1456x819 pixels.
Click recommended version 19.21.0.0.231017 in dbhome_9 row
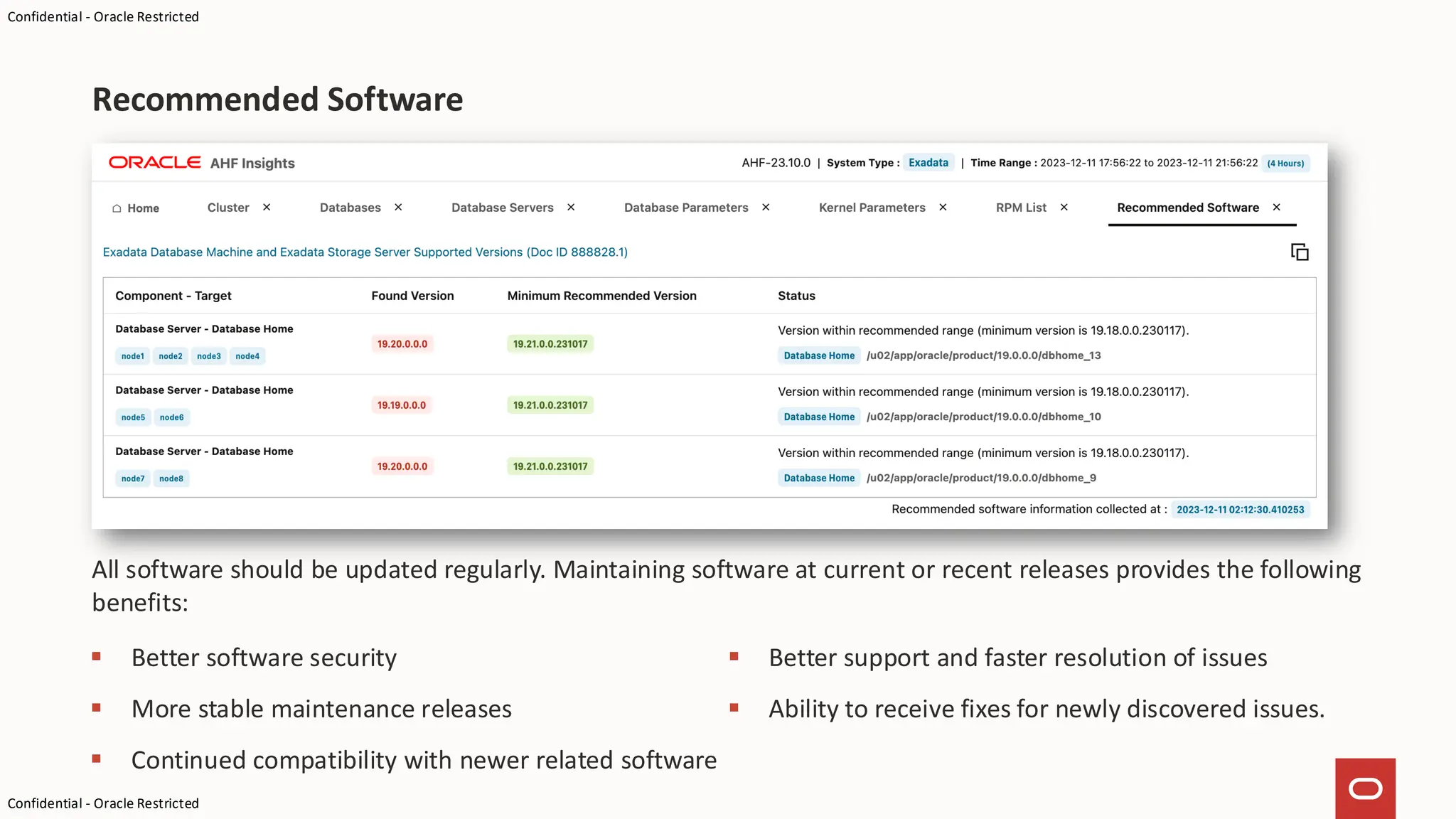550,466
